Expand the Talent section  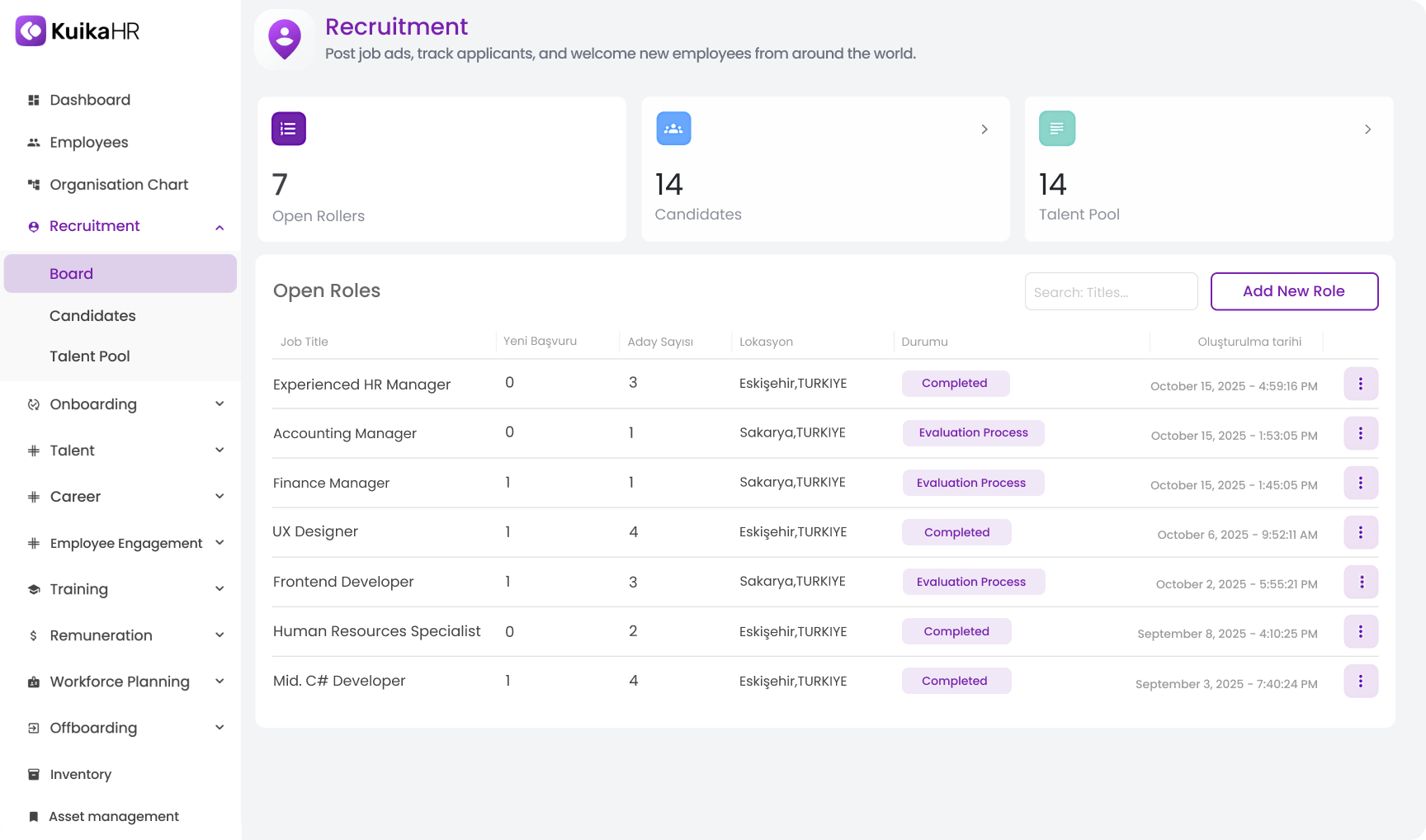(x=220, y=450)
